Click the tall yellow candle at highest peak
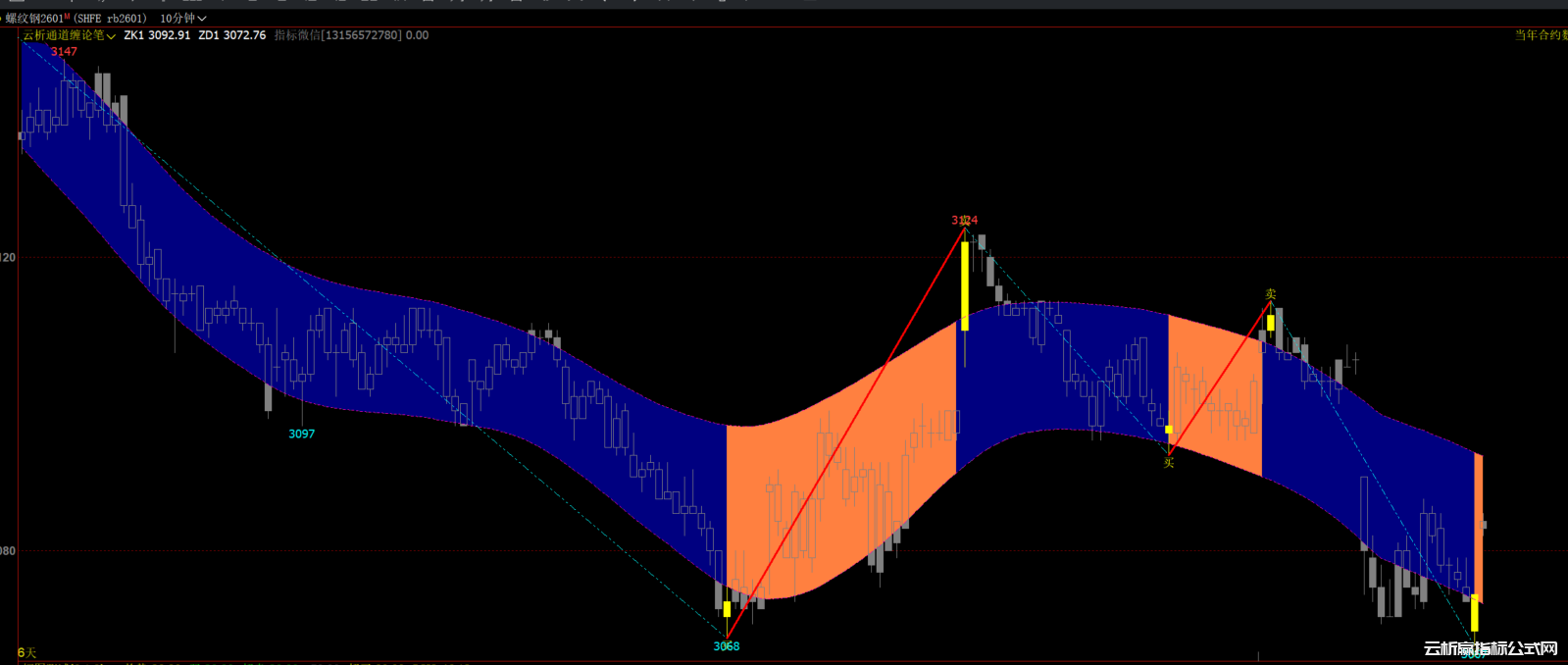This screenshot has height=665, width=1568. (965, 284)
